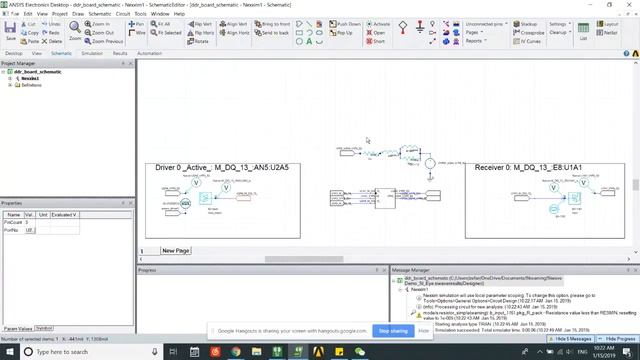This screenshot has width=640, height=360.
Task: Open Unconnected pins dropdown
Action: (487, 24)
